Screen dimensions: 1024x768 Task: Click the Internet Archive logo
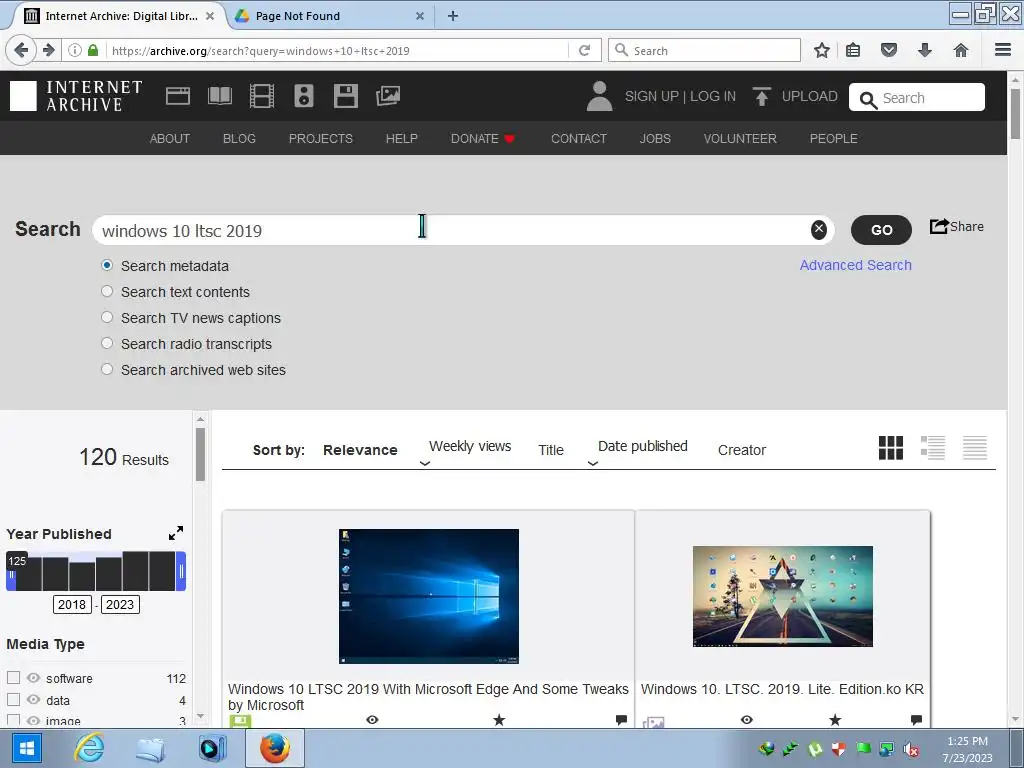coord(76,96)
